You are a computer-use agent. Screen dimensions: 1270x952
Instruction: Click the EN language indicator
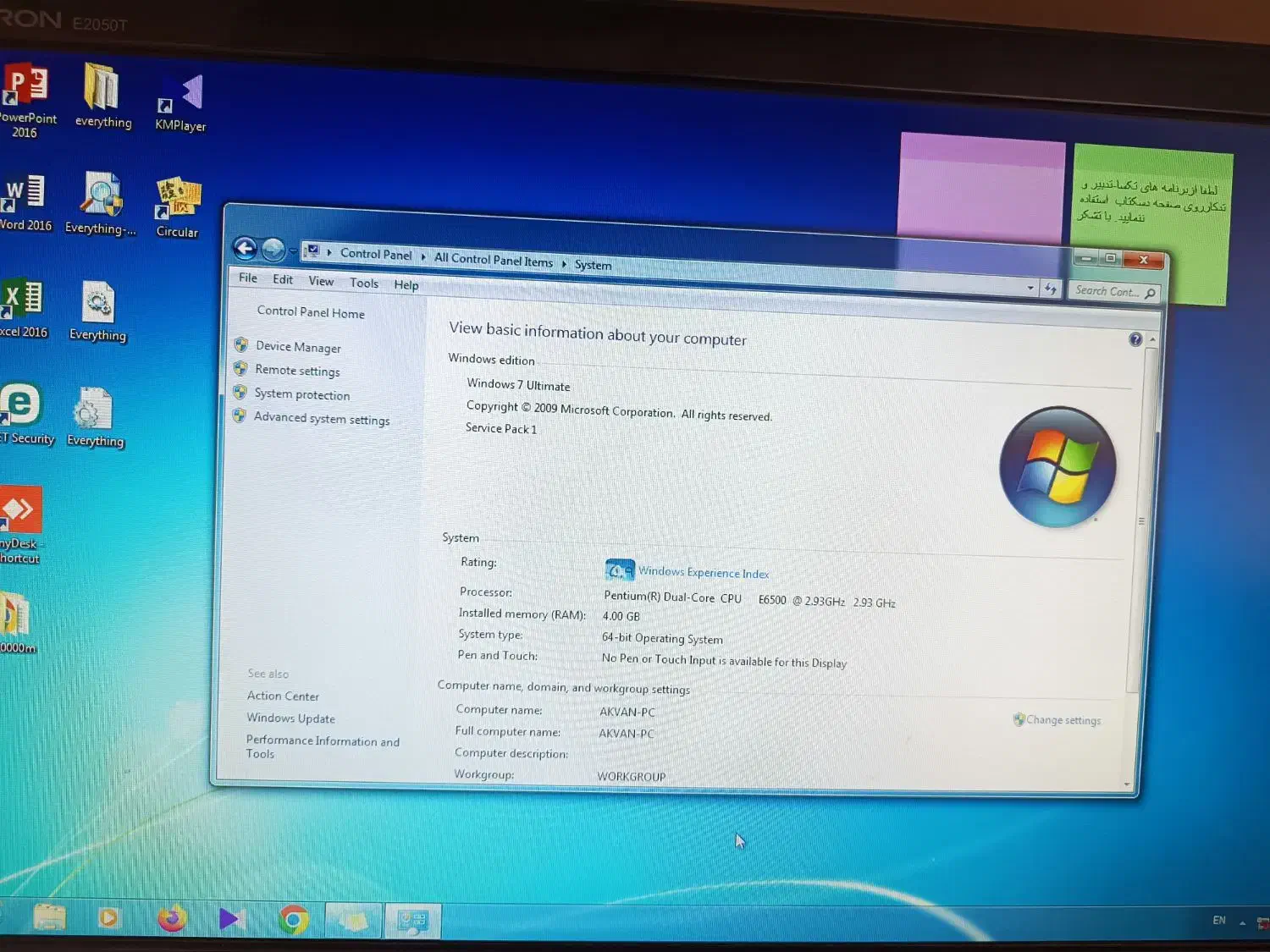1219,921
